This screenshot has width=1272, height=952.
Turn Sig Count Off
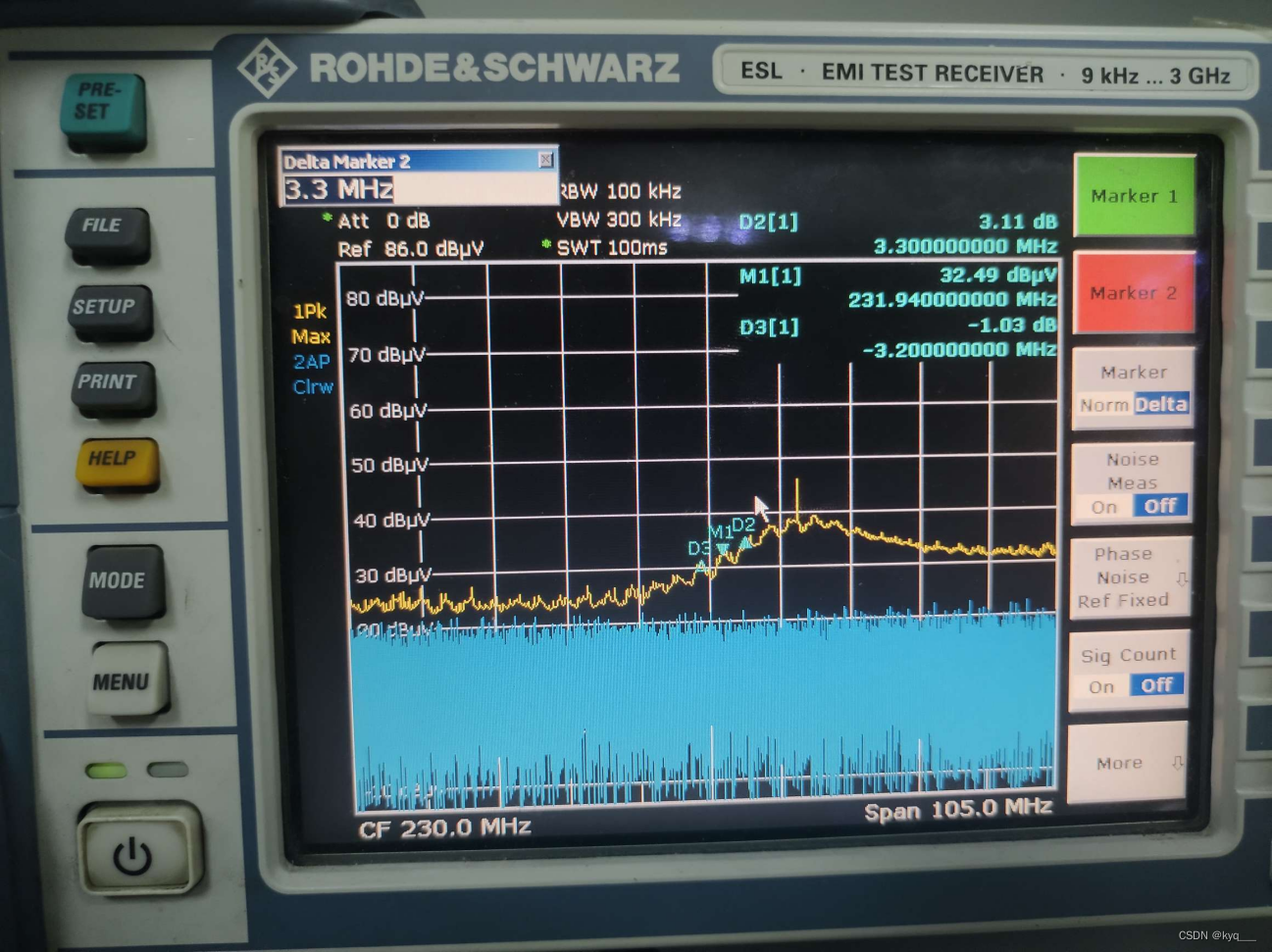coord(1157,685)
